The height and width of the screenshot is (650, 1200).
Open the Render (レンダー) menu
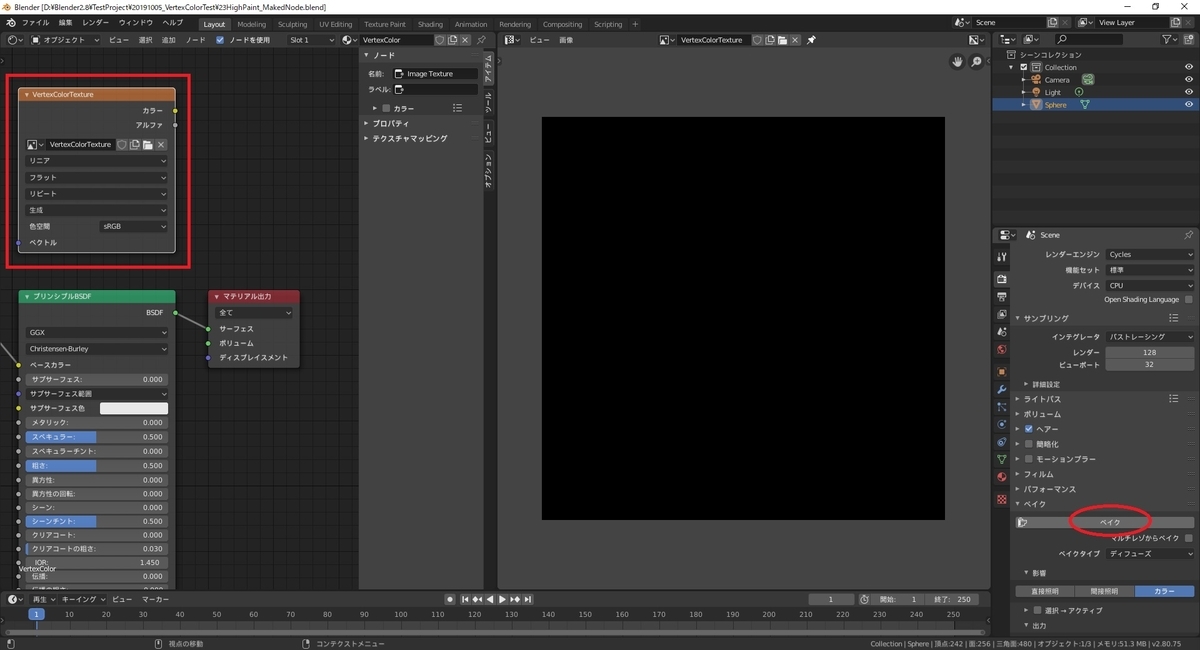click(96, 22)
